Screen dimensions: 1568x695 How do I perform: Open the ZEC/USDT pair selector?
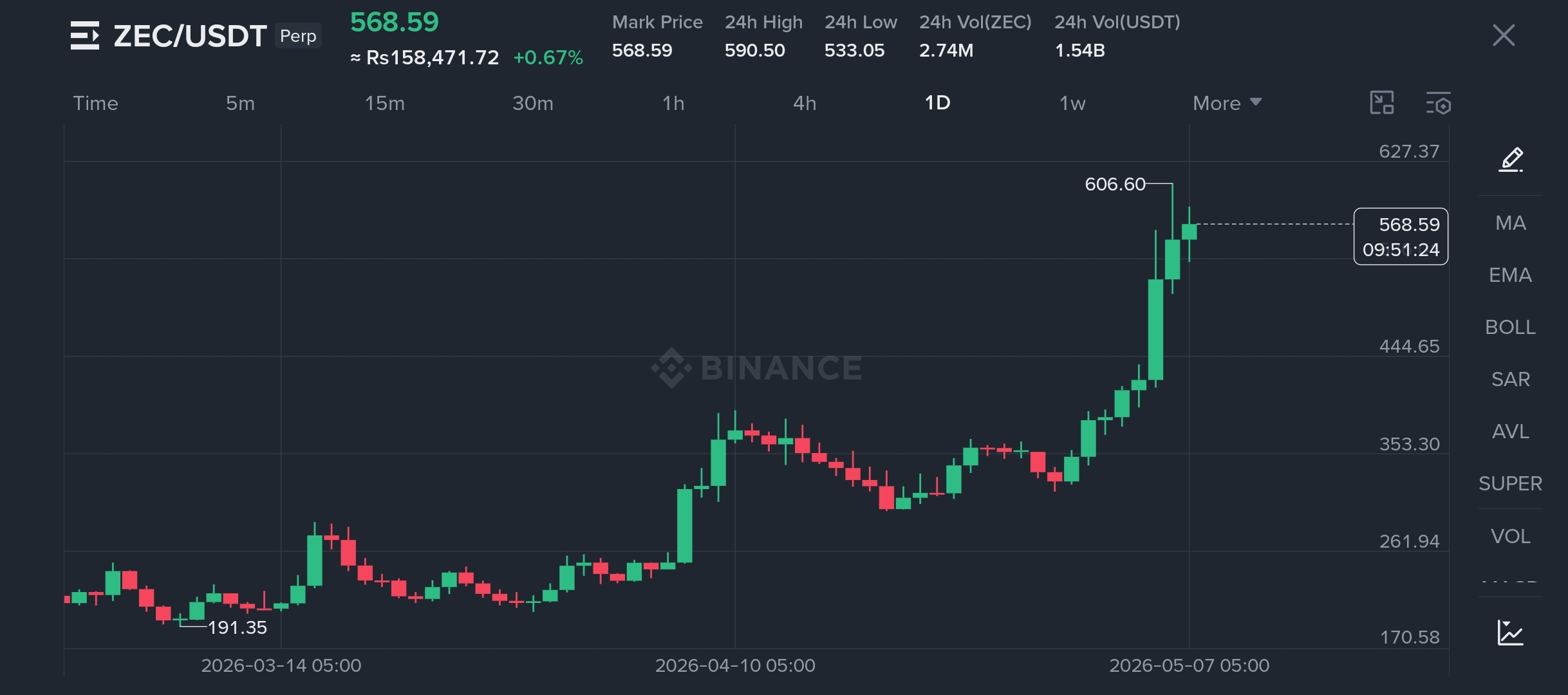pos(190,36)
